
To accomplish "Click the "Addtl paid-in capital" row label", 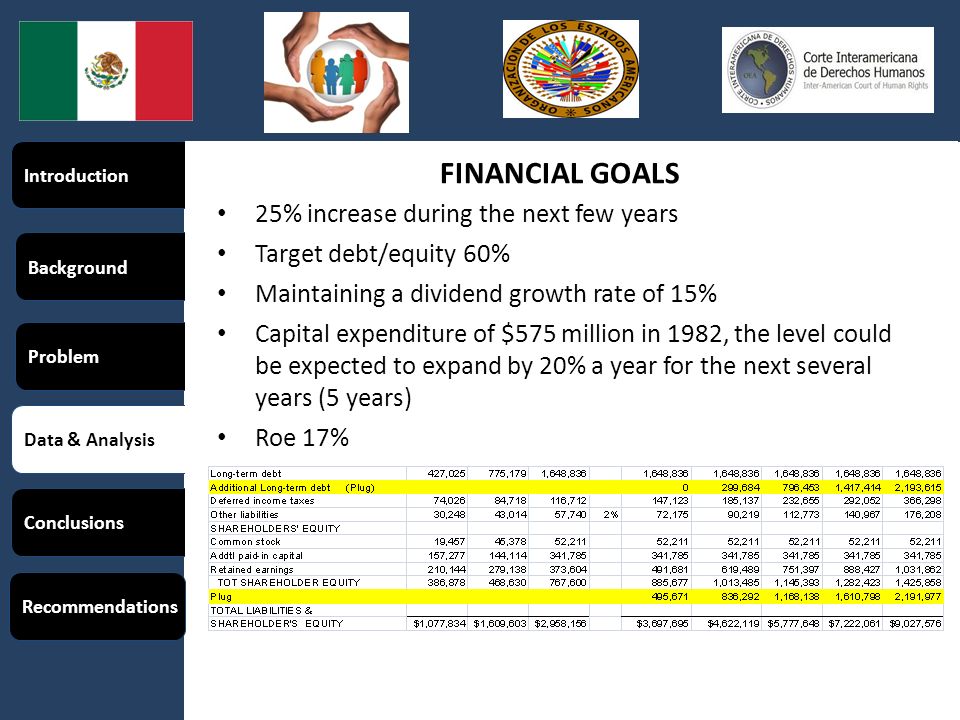I will coord(257,556).
